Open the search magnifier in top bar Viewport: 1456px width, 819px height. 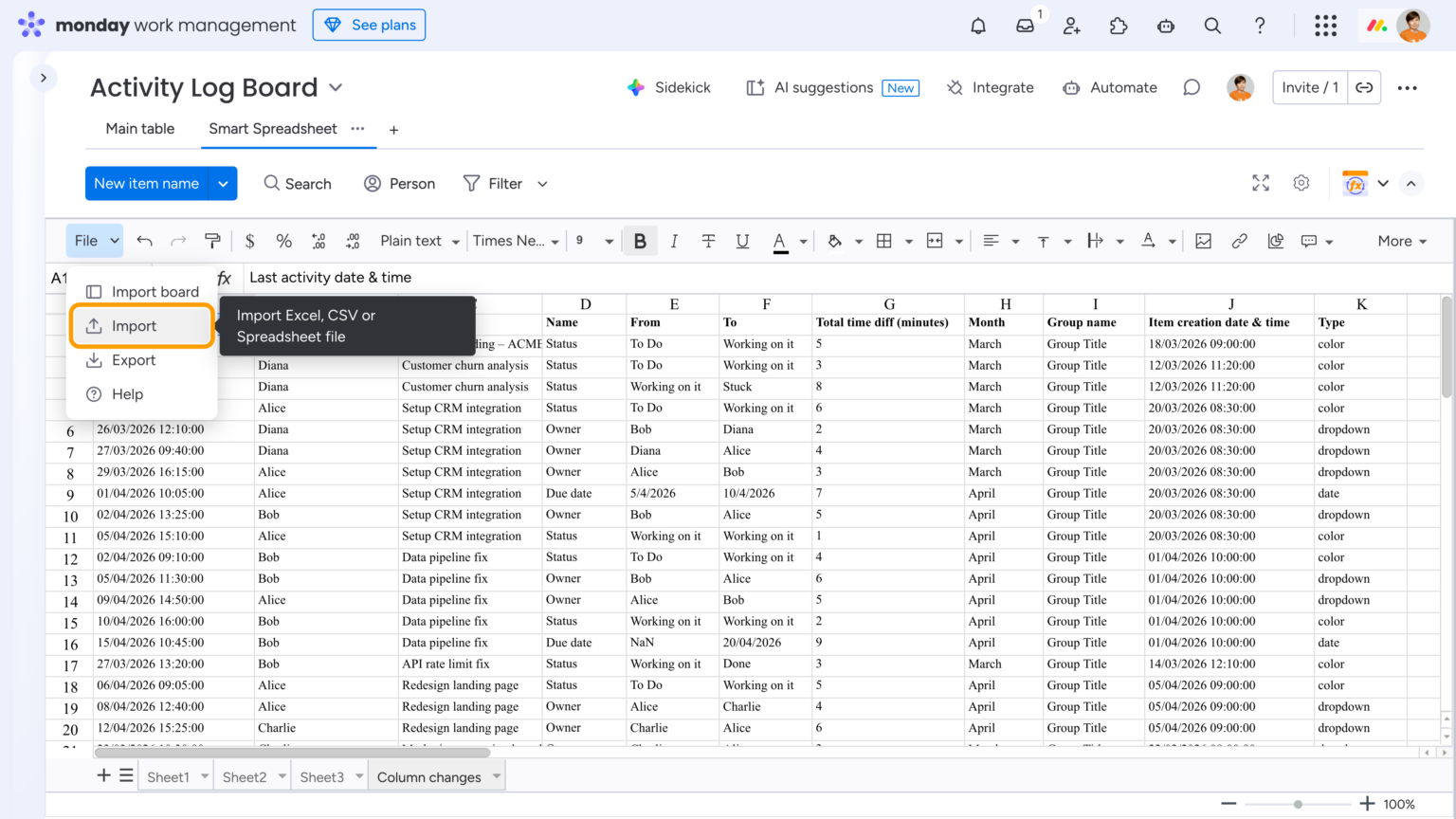click(x=1212, y=26)
